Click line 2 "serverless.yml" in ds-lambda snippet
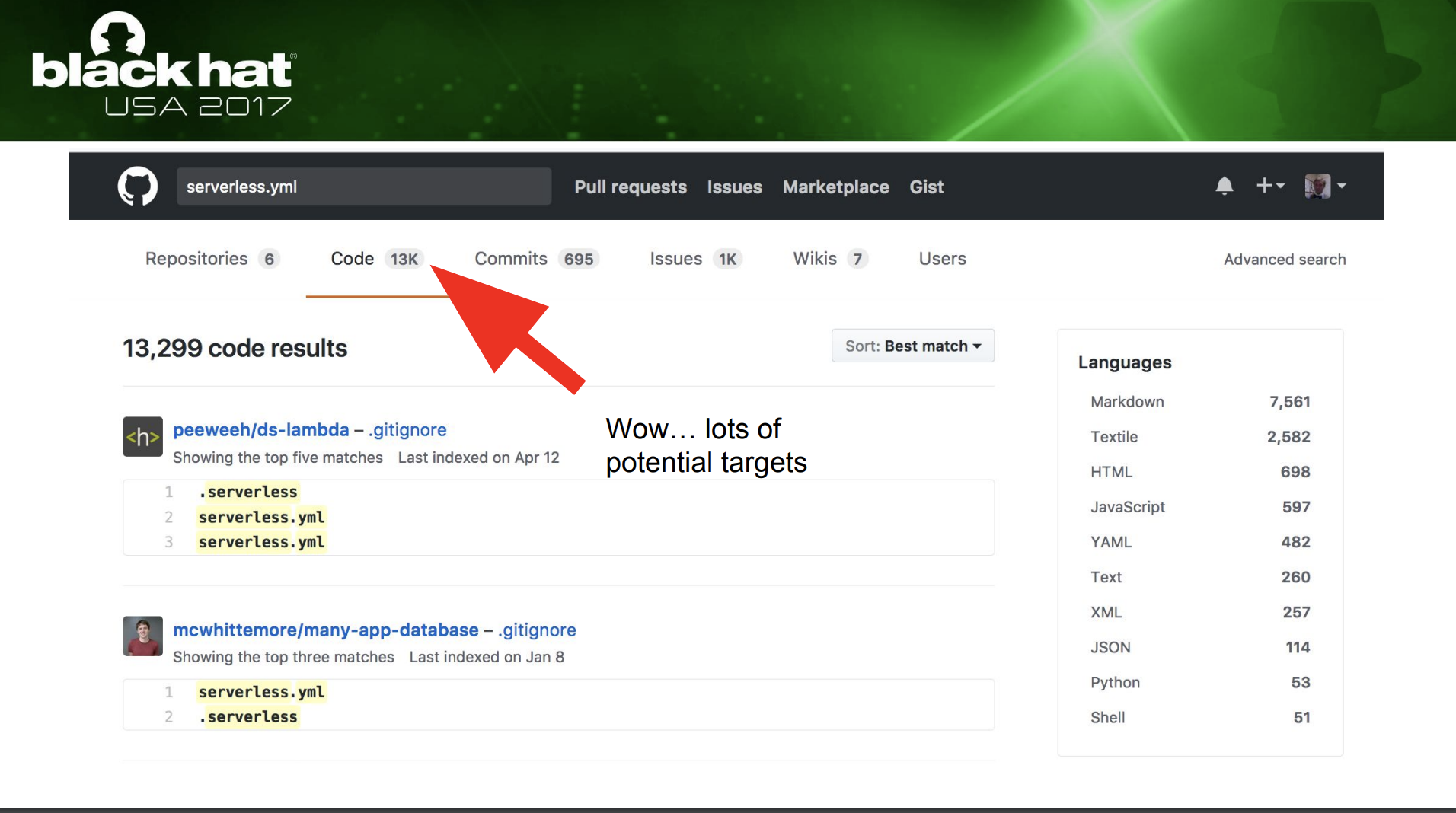The width and height of the screenshot is (1456, 813). coord(261,518)
